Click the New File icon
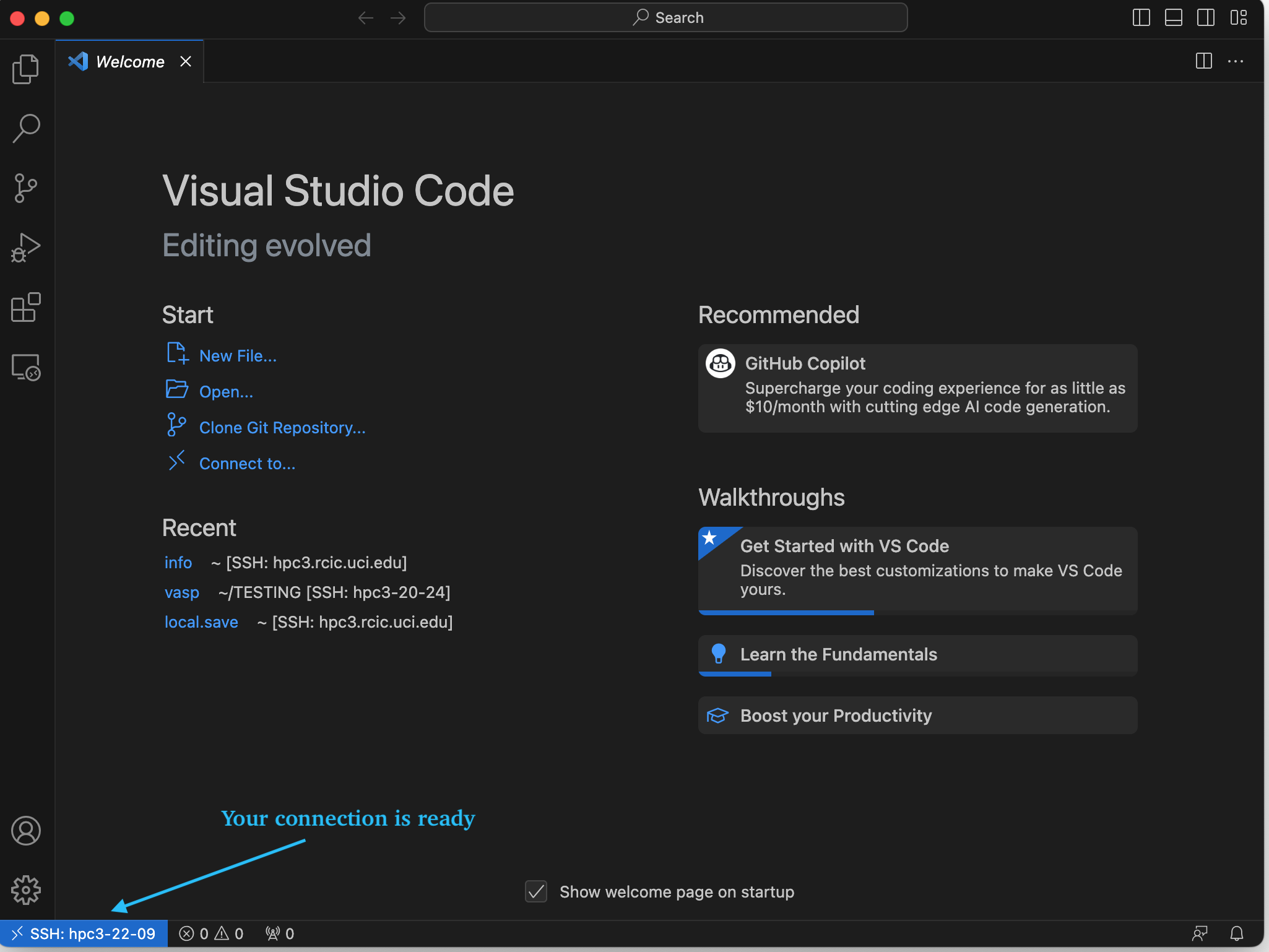Image resolution: width=1269 pixels, height=952 pixels. (177, 353)
